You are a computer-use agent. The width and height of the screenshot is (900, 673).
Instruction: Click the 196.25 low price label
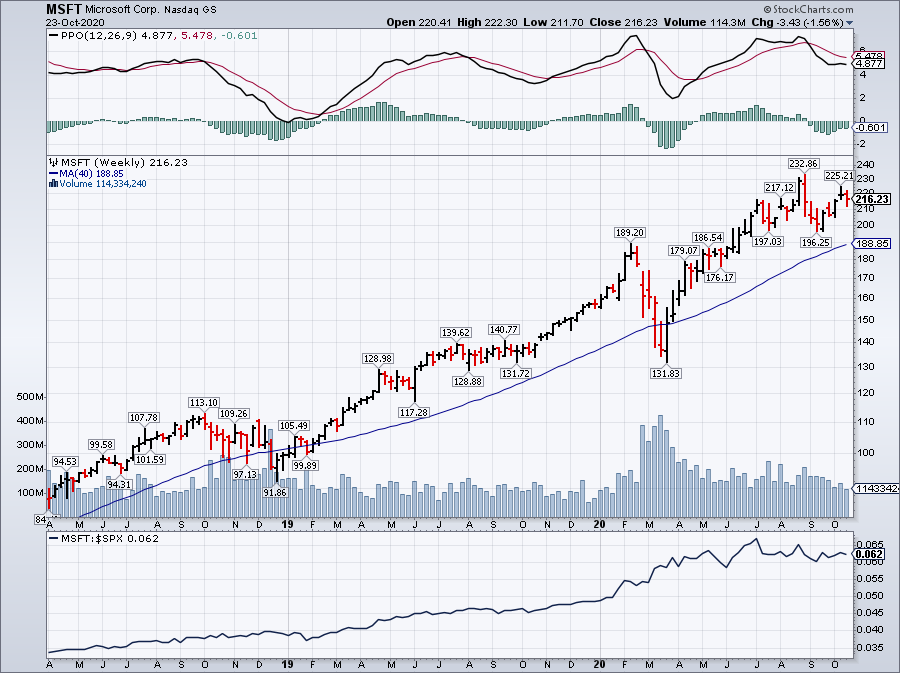pos(816,243)
